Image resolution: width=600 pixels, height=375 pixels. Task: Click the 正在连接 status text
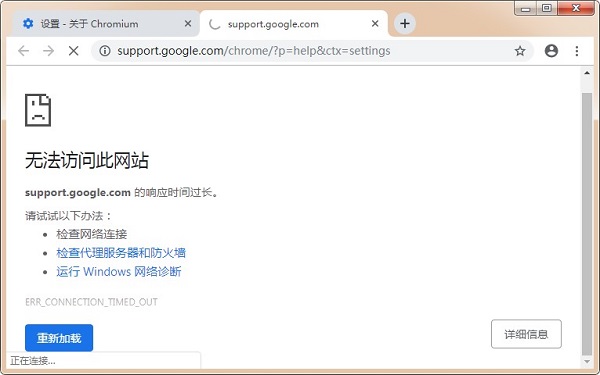click(x=33, y=361)
